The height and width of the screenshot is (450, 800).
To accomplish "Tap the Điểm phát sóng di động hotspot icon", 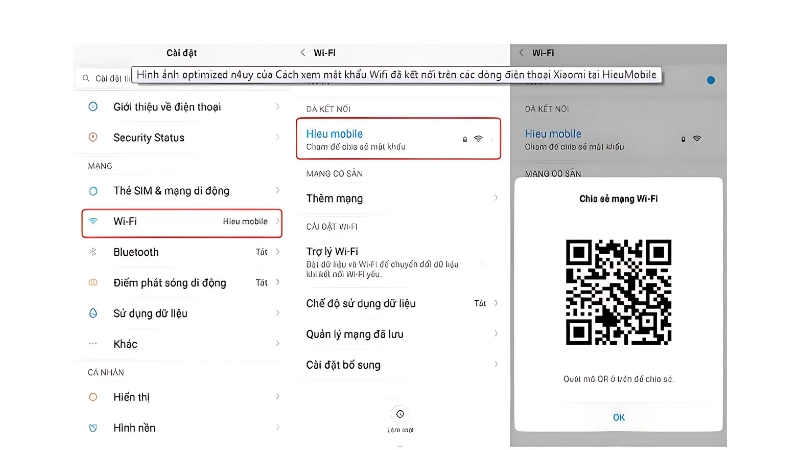I will click(x=93, y=282).
